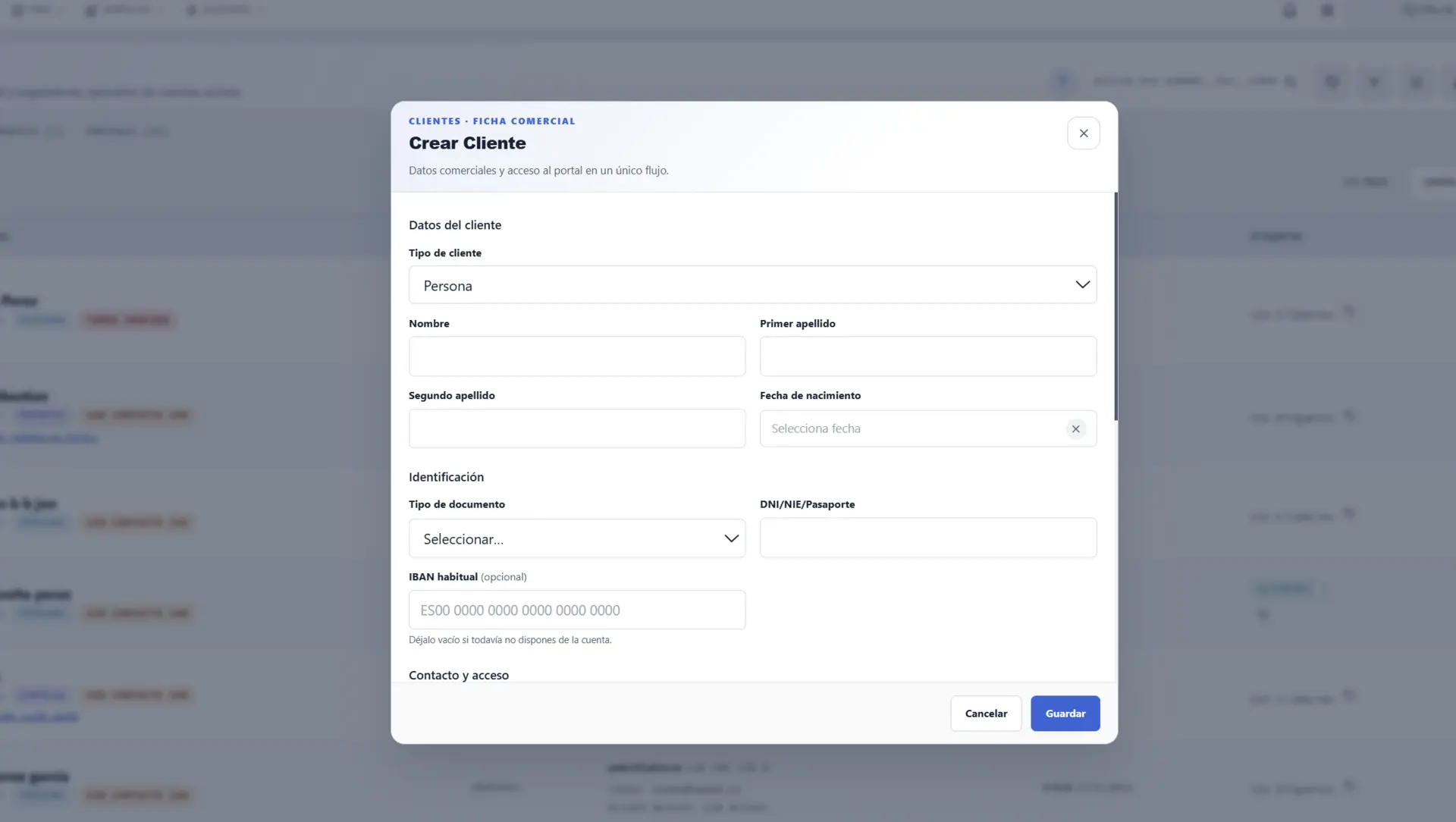Click the IBAN habitual input field

click(576, 610)
